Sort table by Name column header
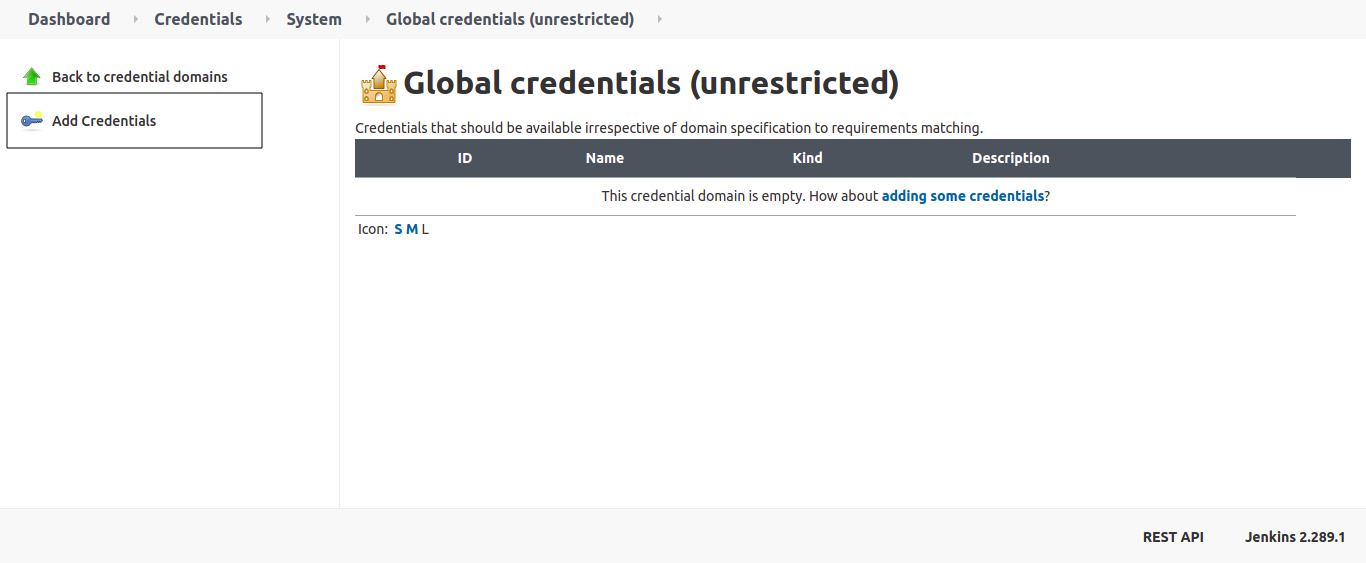Image resolution: width=1366 pixels, height=563 pixels. click(605, 158)
